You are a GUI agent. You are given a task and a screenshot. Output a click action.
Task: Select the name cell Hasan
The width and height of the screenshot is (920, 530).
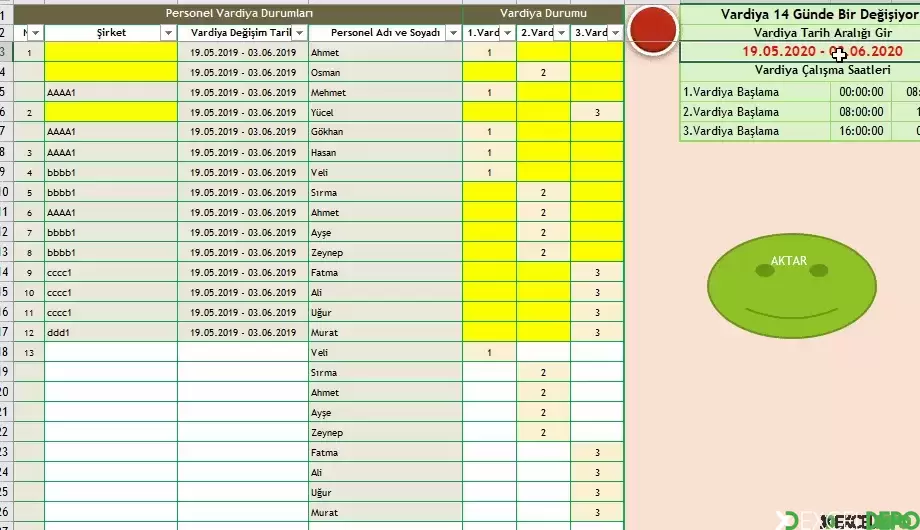coord(385,153)
